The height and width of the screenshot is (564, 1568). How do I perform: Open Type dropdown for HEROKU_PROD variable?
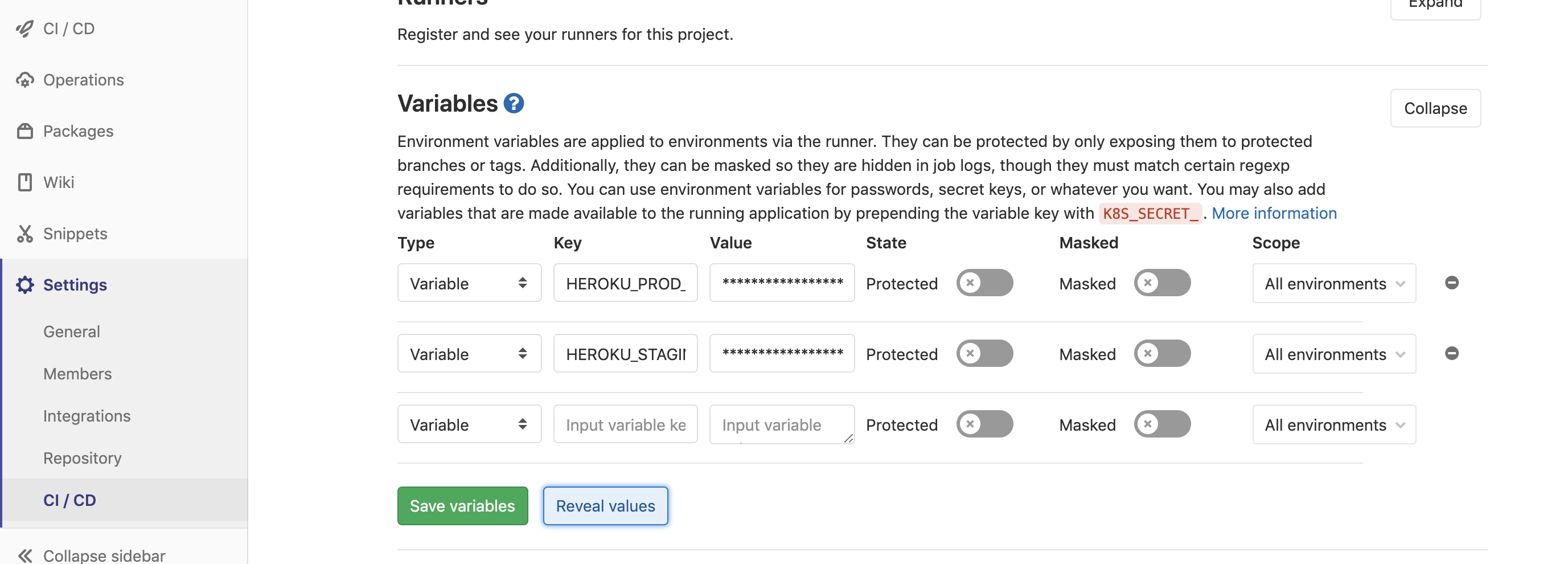469,283
